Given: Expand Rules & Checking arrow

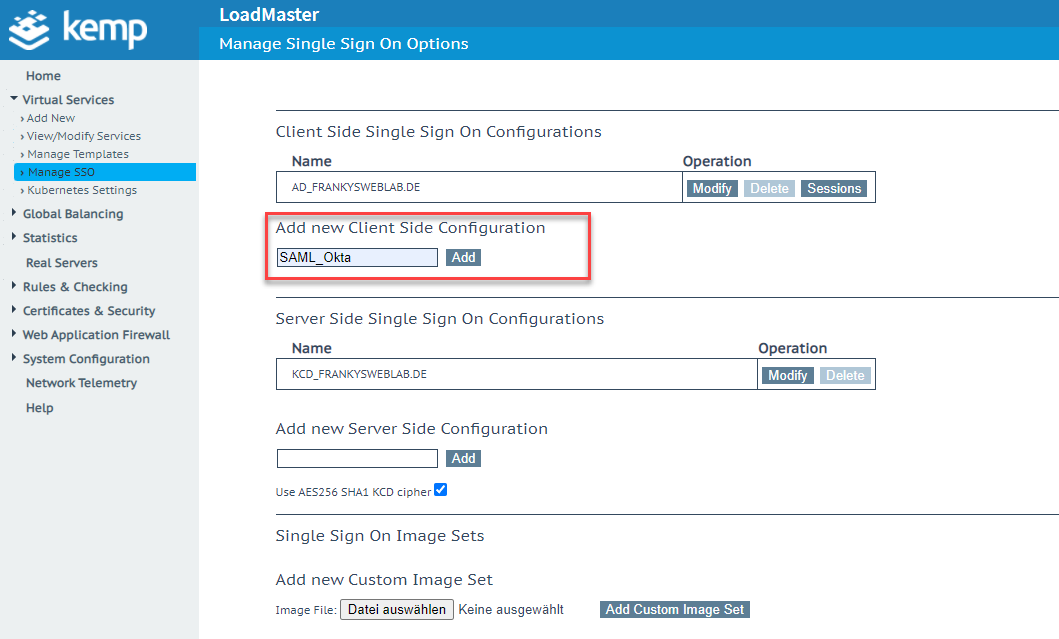Looking at the screenshot, I should tap(14, 286).
